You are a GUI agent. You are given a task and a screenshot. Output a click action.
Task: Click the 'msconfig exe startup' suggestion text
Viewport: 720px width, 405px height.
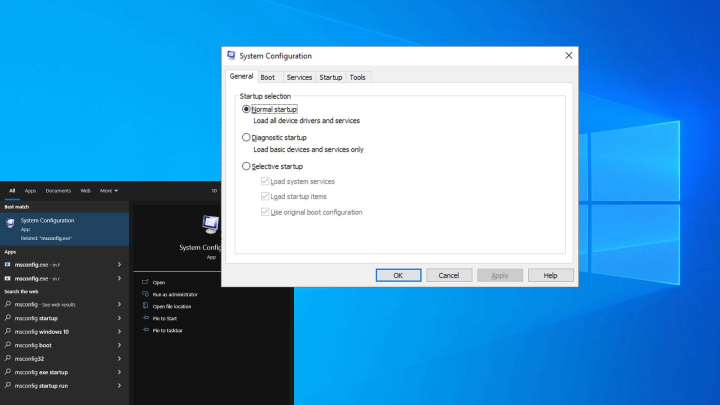(x=41, y=372)
